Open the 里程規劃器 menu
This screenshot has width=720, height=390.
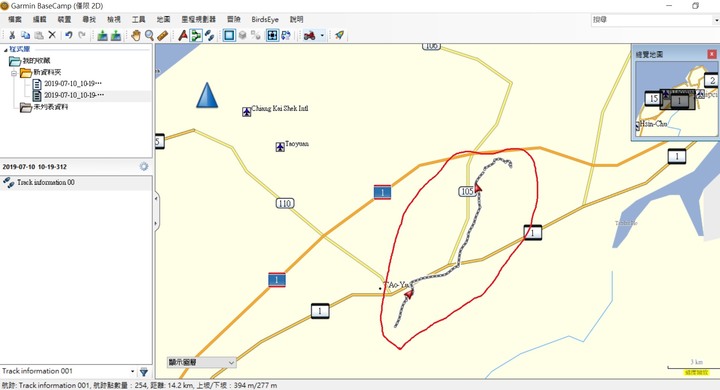coord(199,19)
